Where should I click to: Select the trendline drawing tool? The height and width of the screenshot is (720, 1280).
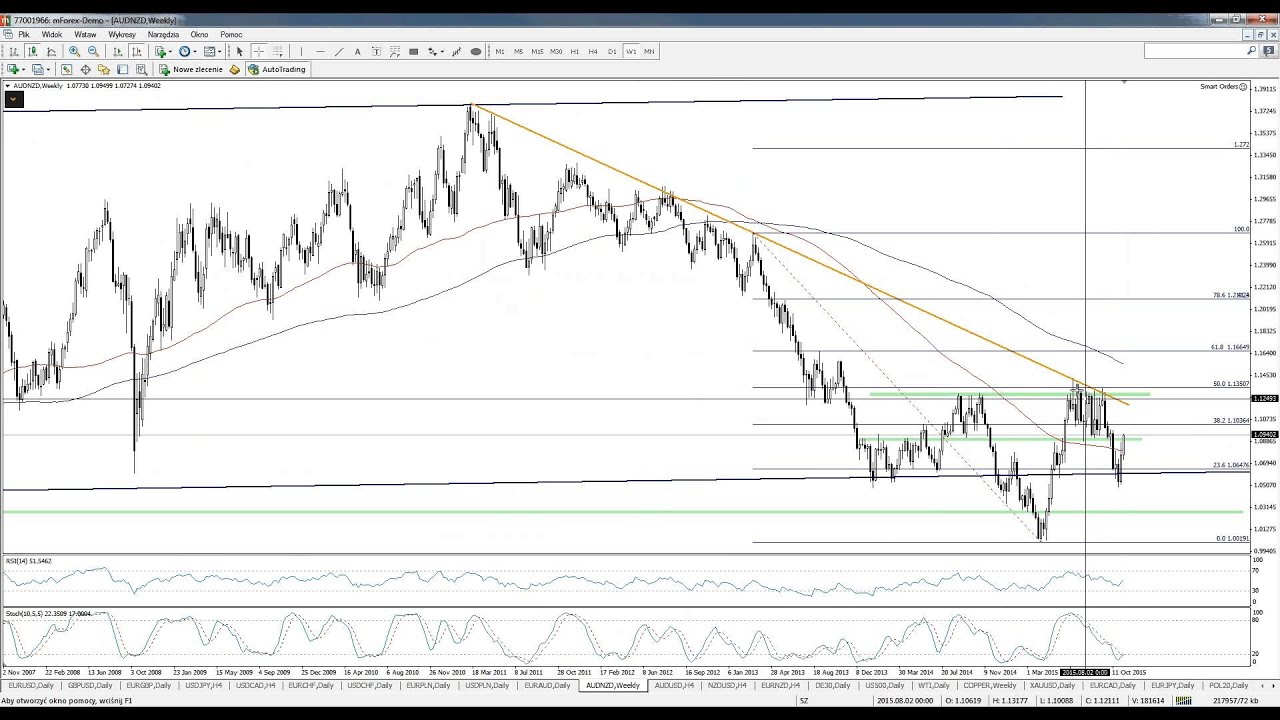tap(339, 51)
